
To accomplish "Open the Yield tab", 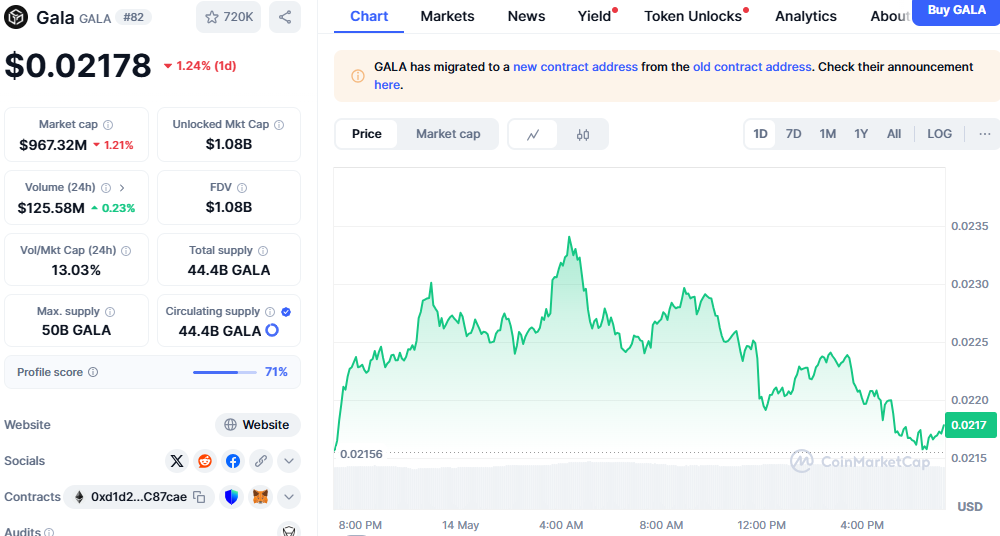I will 596,17.
